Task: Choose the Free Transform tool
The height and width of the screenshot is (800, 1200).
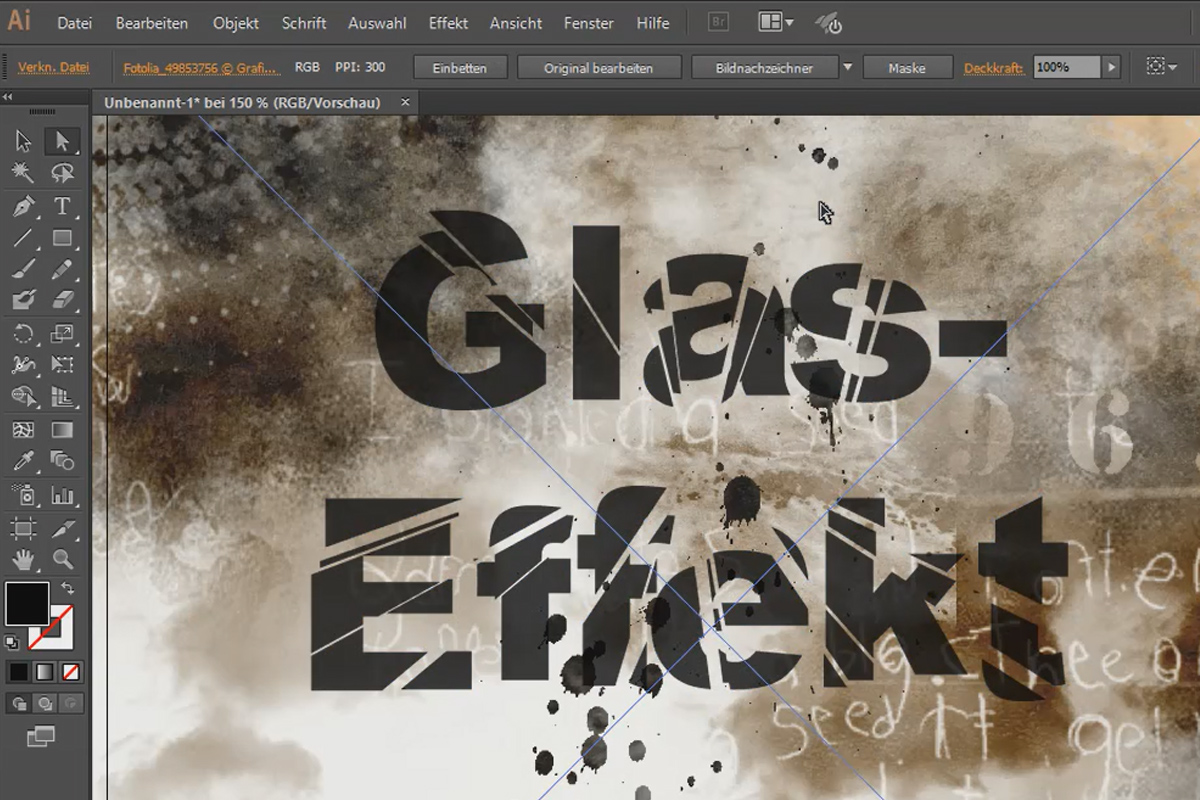Action: point(62,365)
